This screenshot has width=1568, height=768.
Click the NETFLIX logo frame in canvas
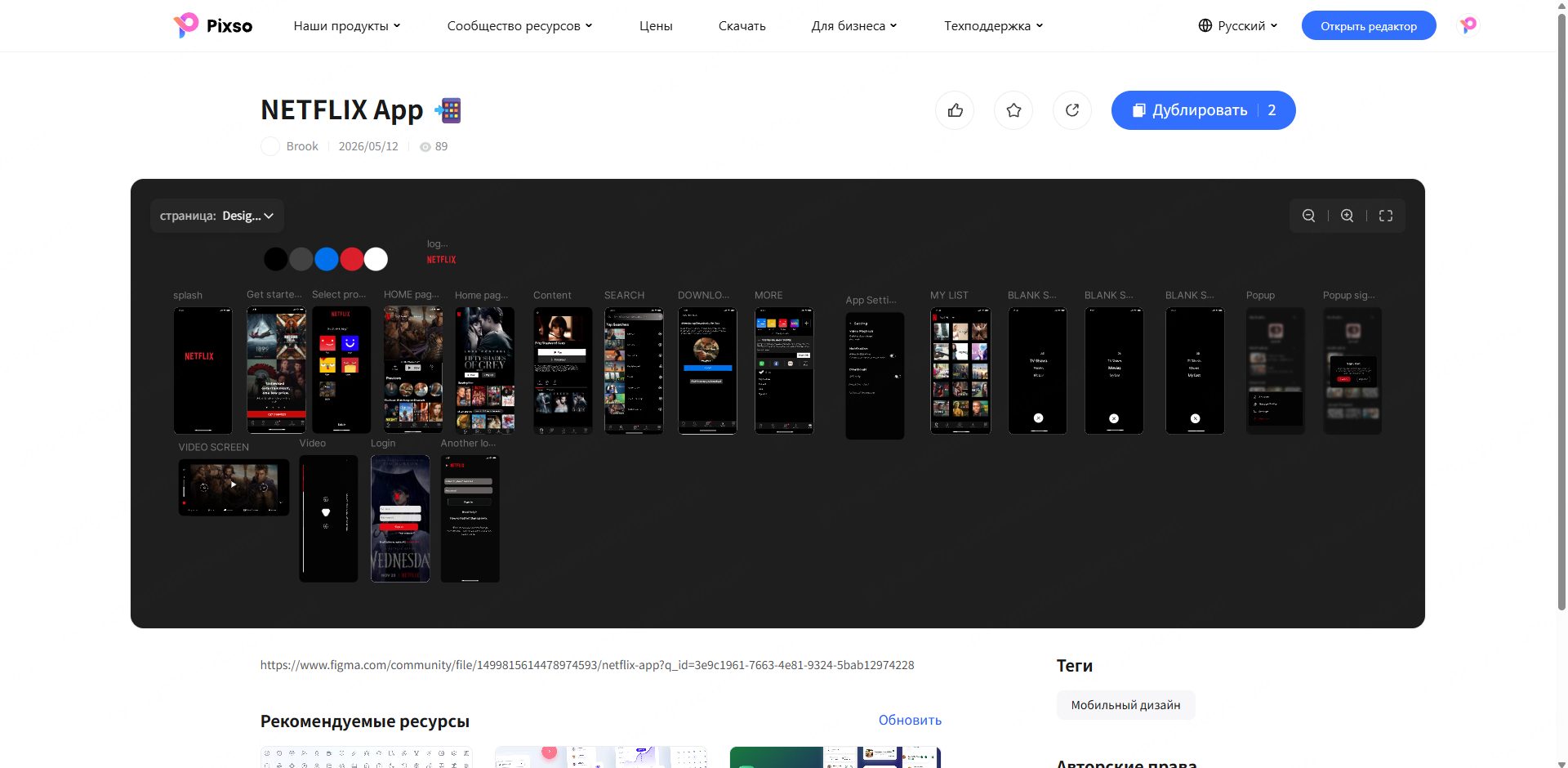click(x=441, y=260)
